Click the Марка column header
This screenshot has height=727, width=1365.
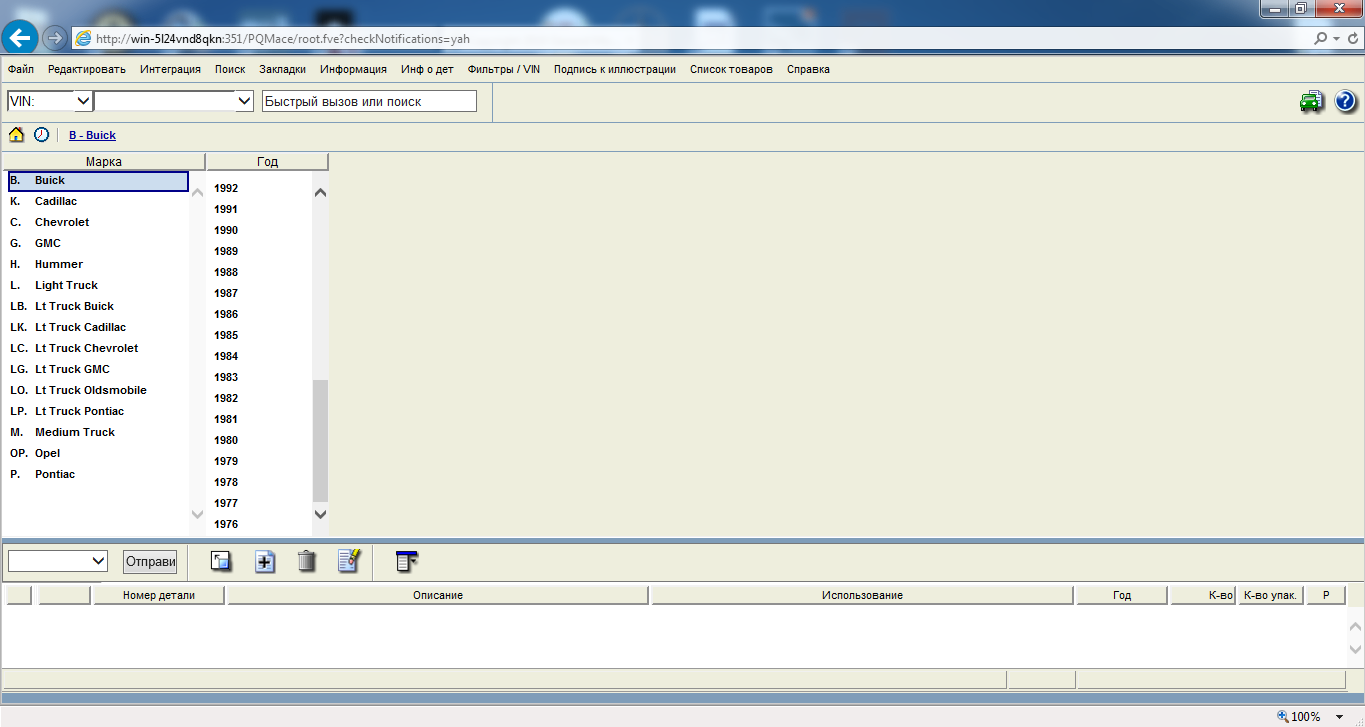[103, 161]
